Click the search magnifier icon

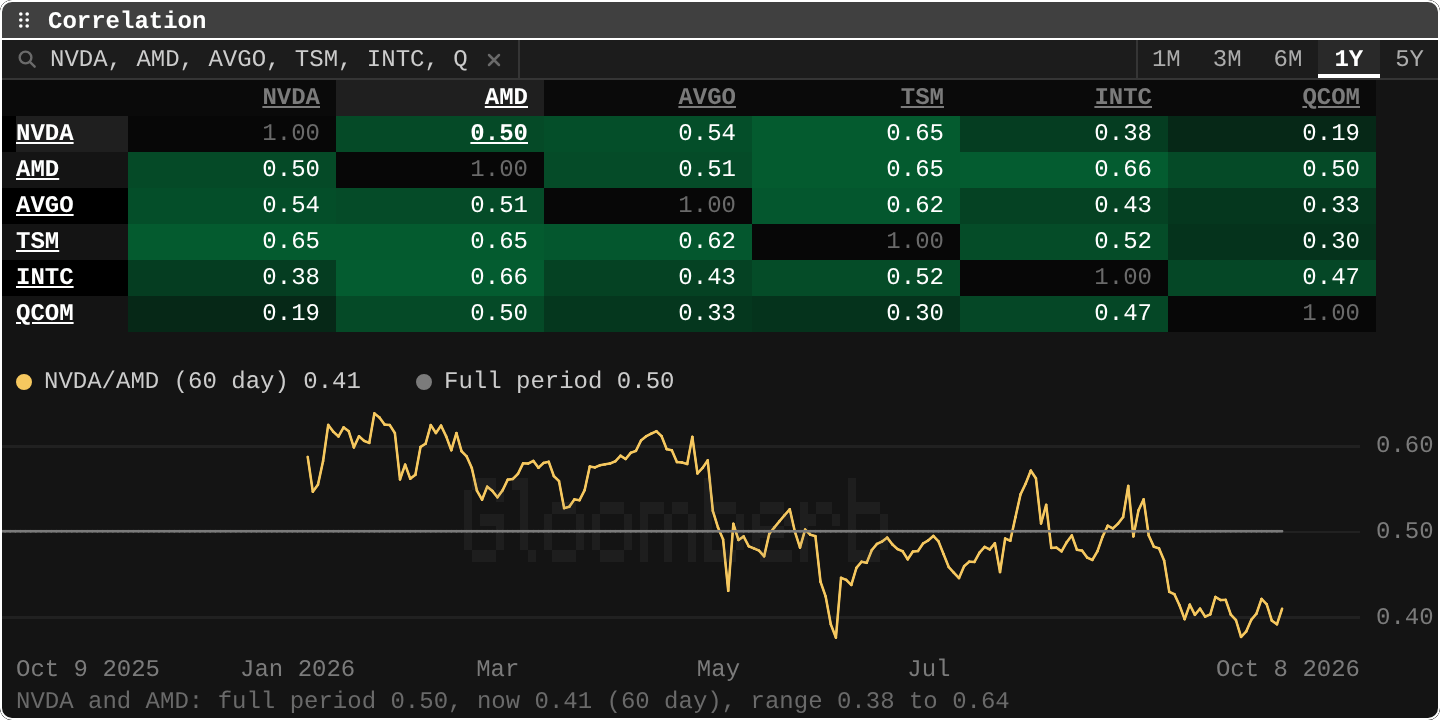point(28,60)
